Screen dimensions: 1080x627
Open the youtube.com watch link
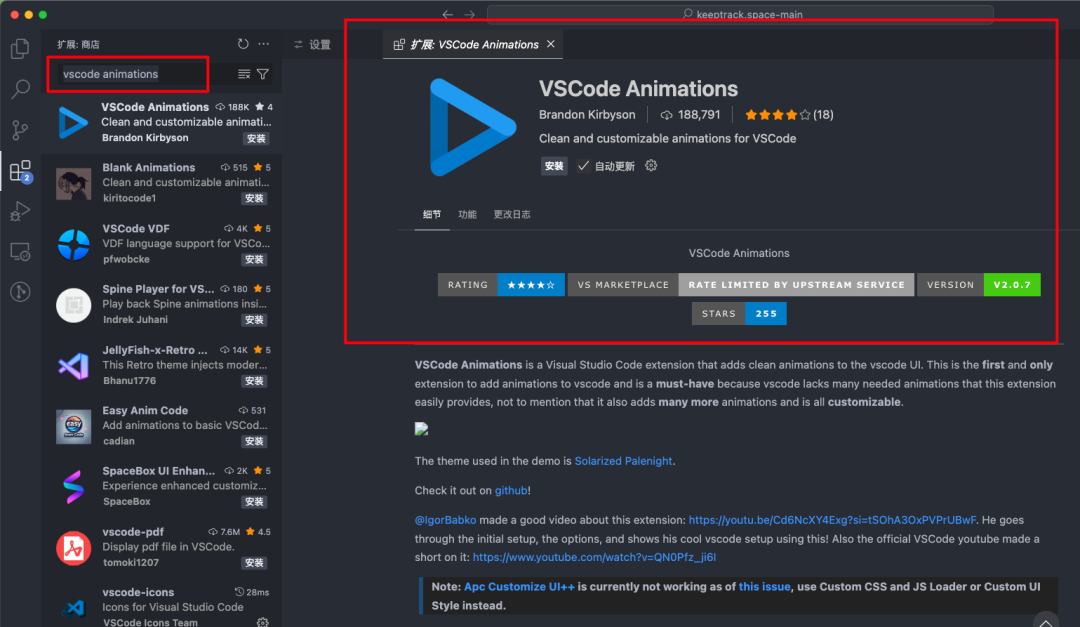[x=594, y=557]
